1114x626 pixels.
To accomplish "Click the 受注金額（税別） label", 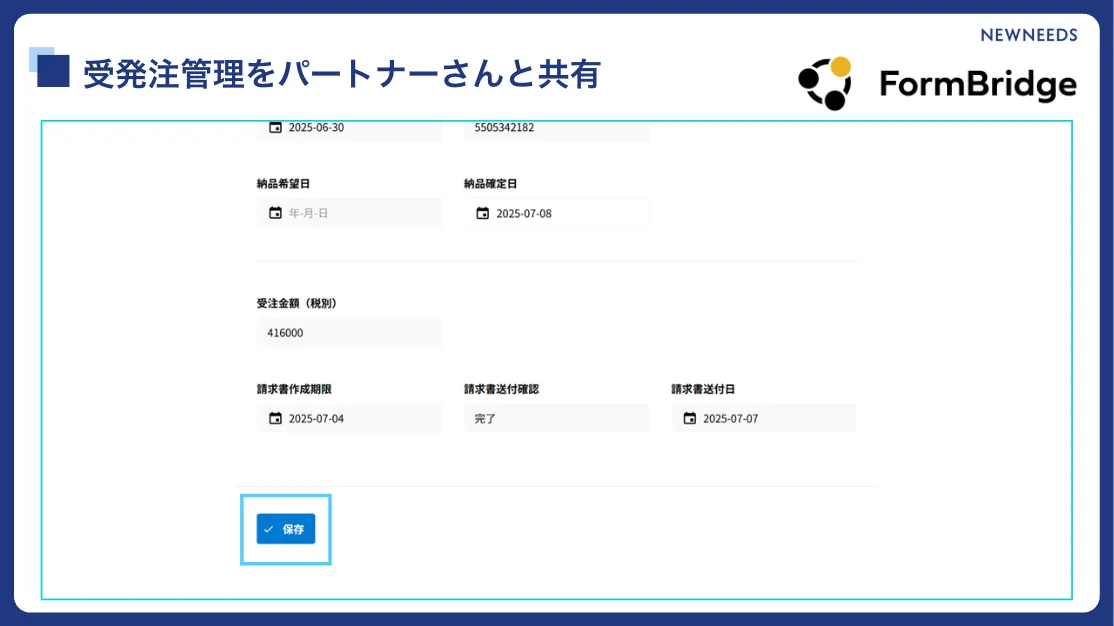I will [303, 302].
